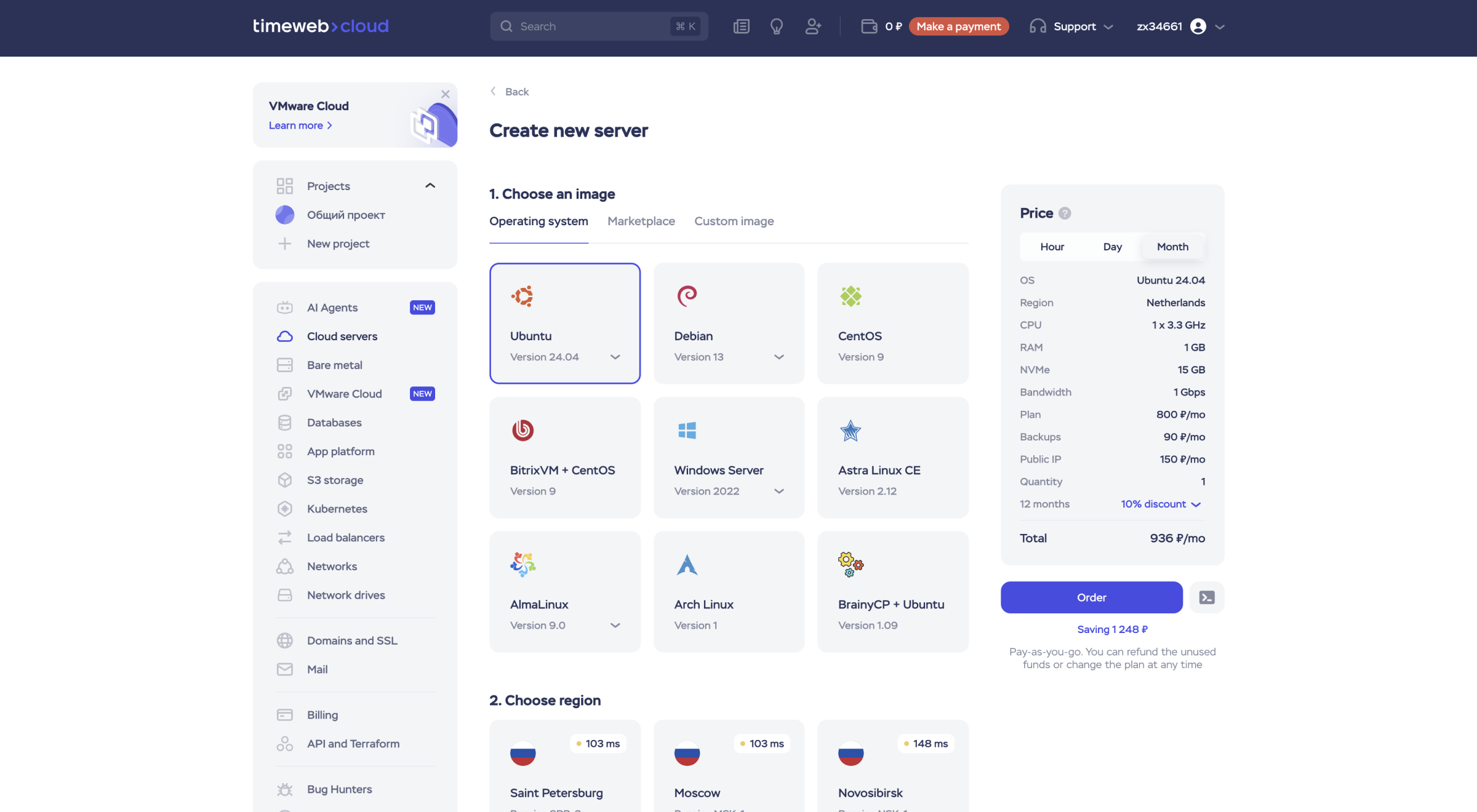The height and width of the screenshot is (812, 1477).
Task: Select the Kubernetes sidebar icon
Action: coord(285,509)
